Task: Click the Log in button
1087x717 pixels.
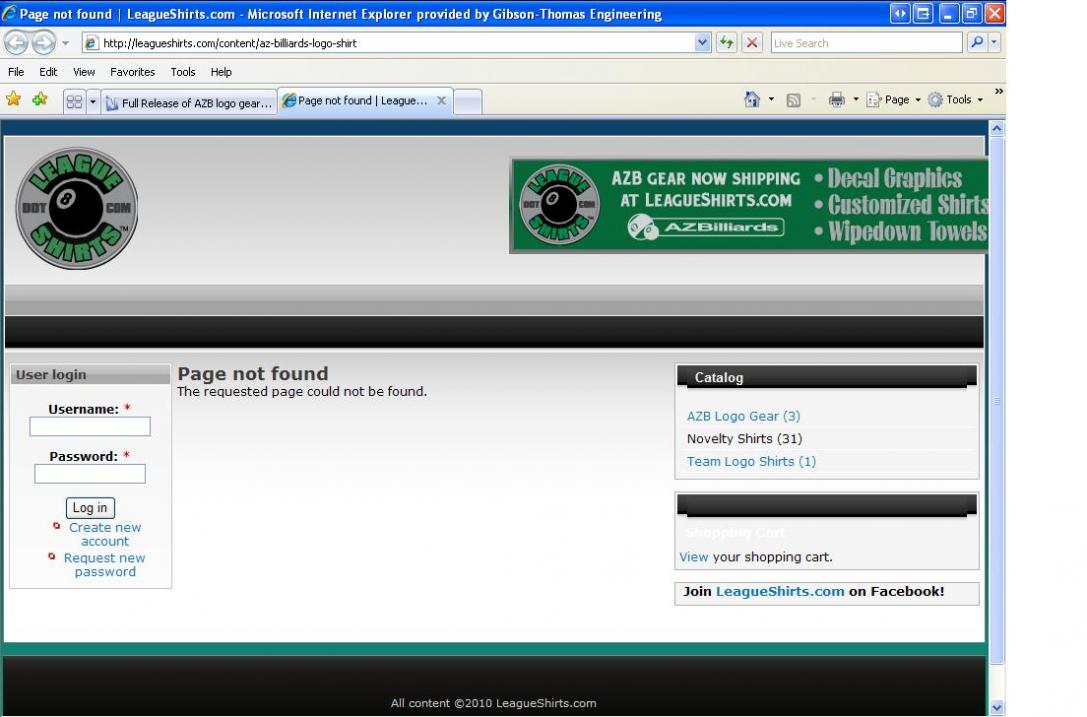Action: tap(90, 508)
